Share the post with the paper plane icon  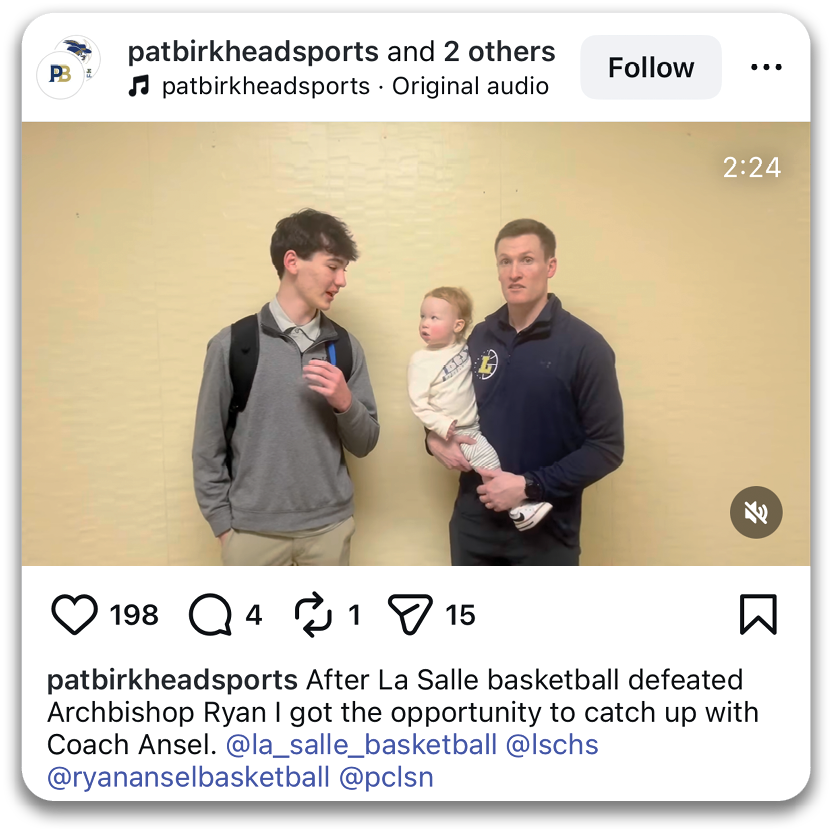410,614
